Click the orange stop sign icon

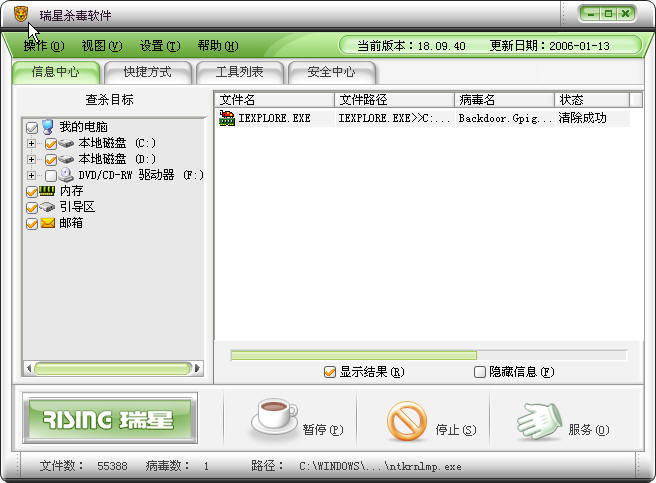point(407,421)
